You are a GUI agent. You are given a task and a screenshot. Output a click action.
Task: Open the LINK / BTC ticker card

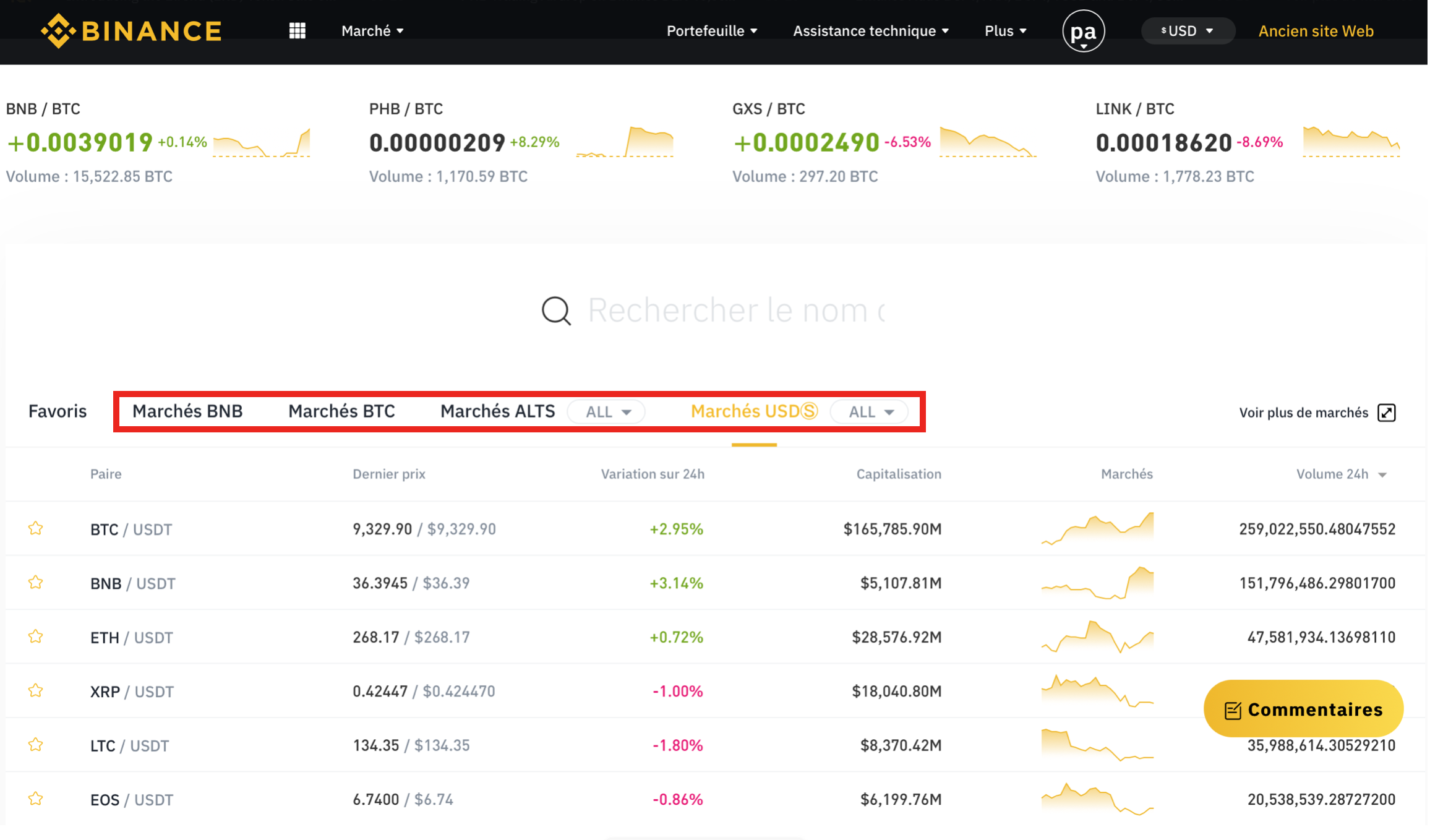click(1248, 142)
